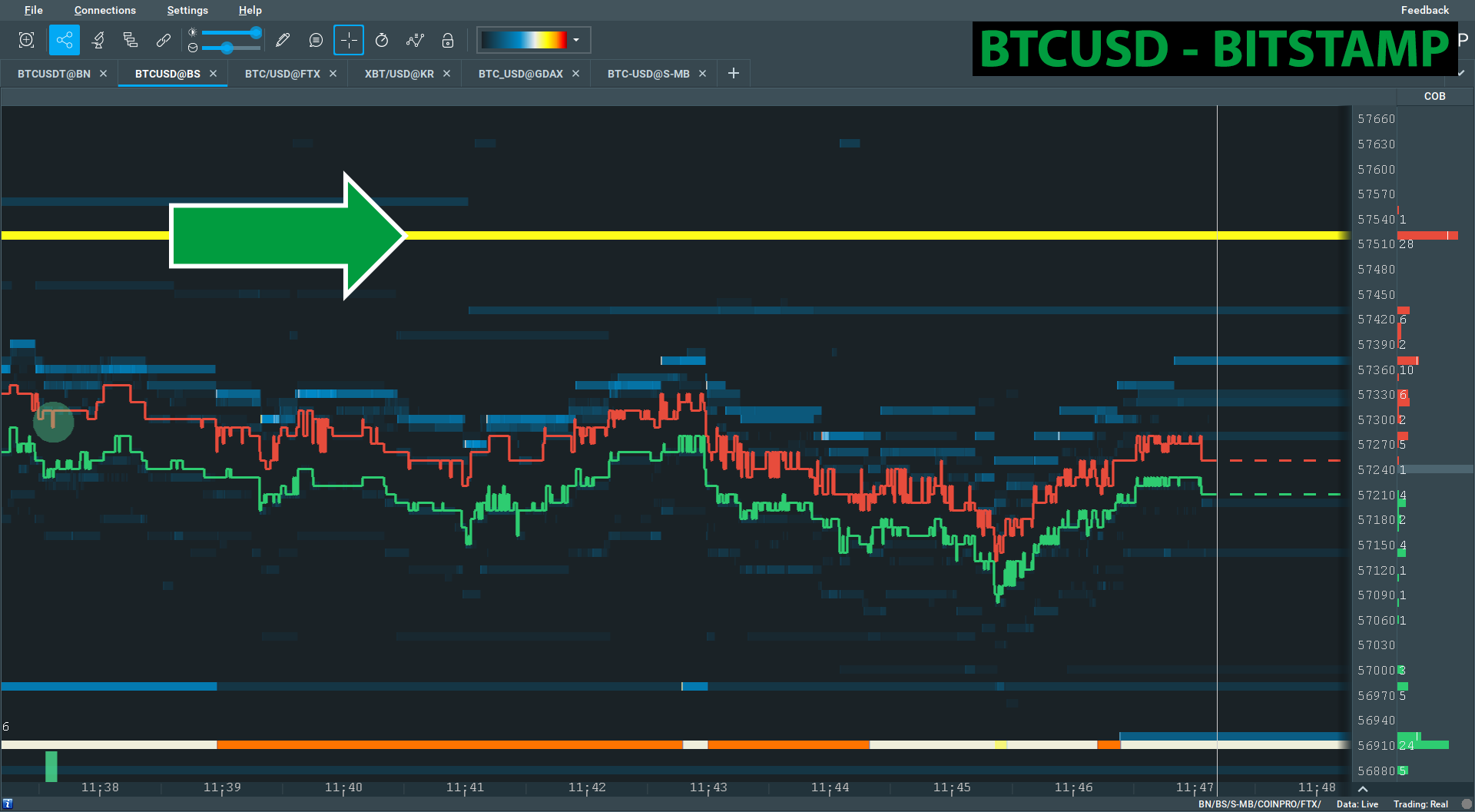Click the lower cutoff circle icon

click(193, 48)
